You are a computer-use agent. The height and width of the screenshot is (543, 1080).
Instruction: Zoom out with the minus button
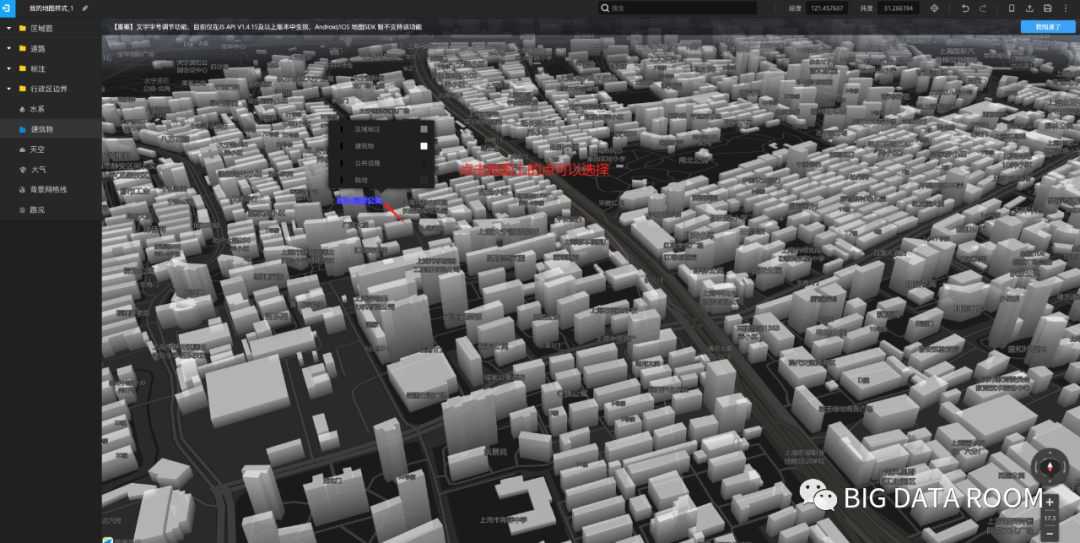coord(1050,533)
